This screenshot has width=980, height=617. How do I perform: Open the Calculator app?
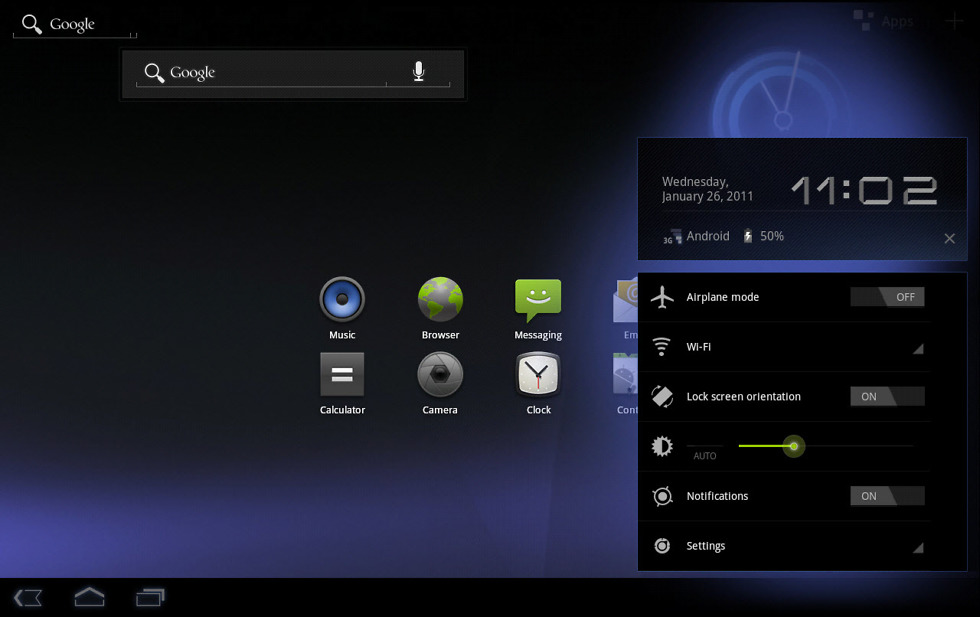pos(342,375)
